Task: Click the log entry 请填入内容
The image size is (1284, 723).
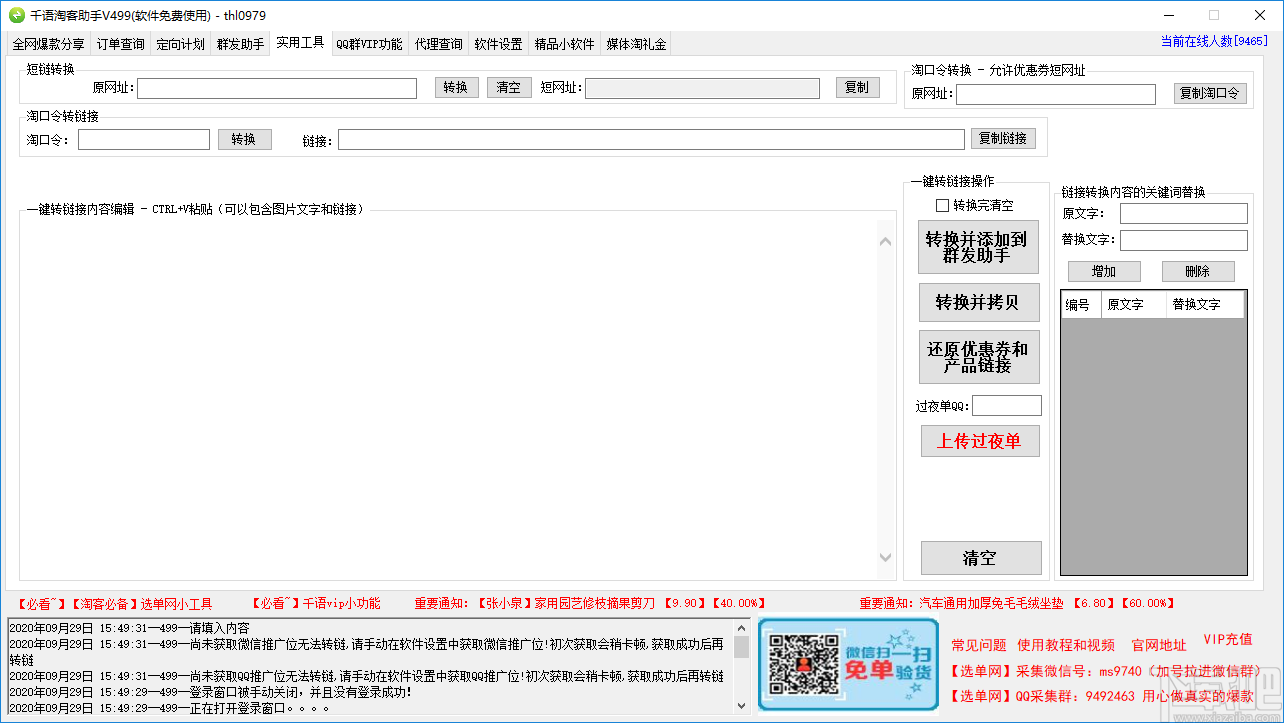Action: click(x=129, y=628)
